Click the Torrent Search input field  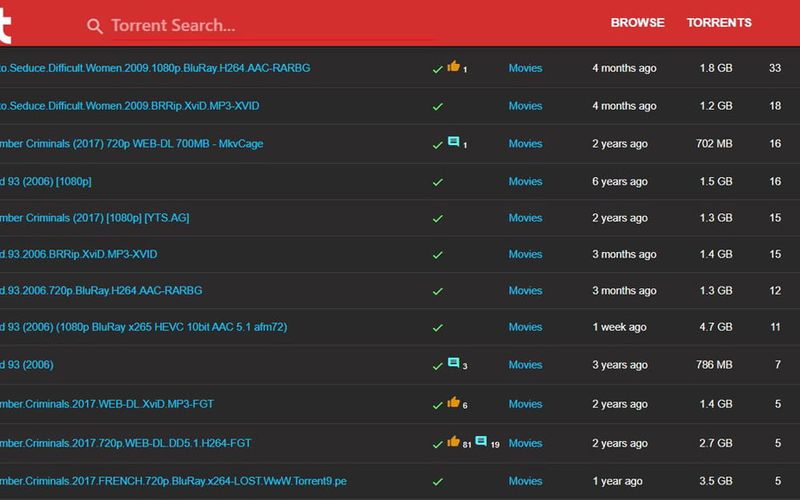coord(274,26)
